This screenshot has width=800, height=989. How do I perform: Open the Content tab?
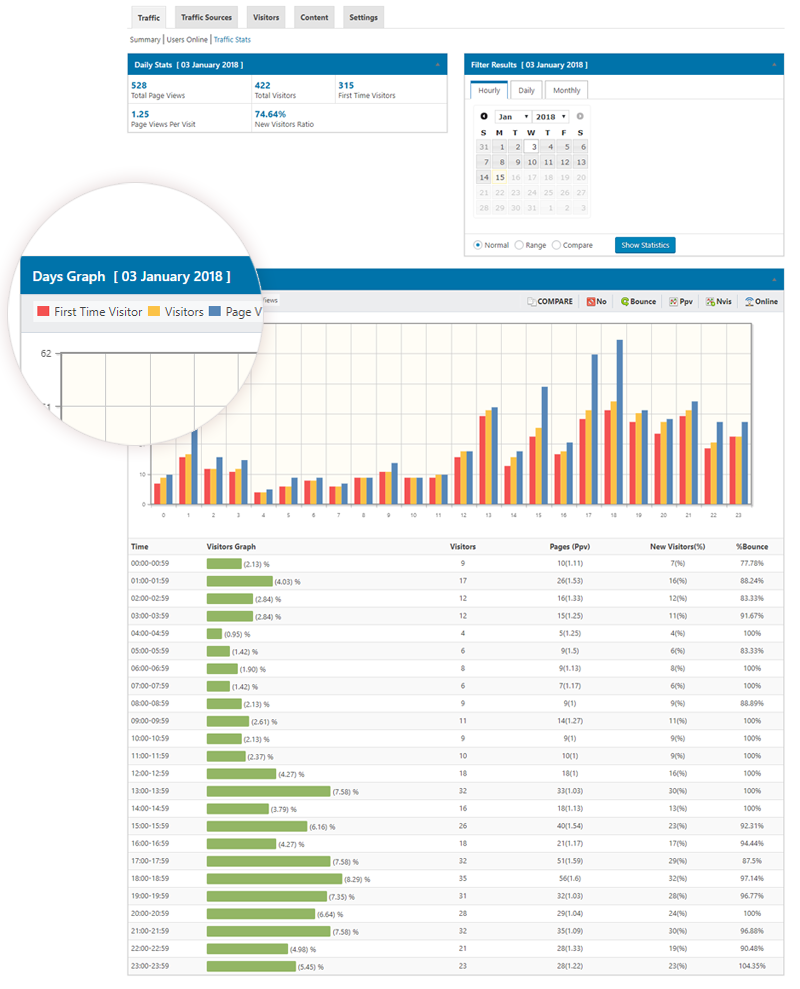(x=314, y=18)
